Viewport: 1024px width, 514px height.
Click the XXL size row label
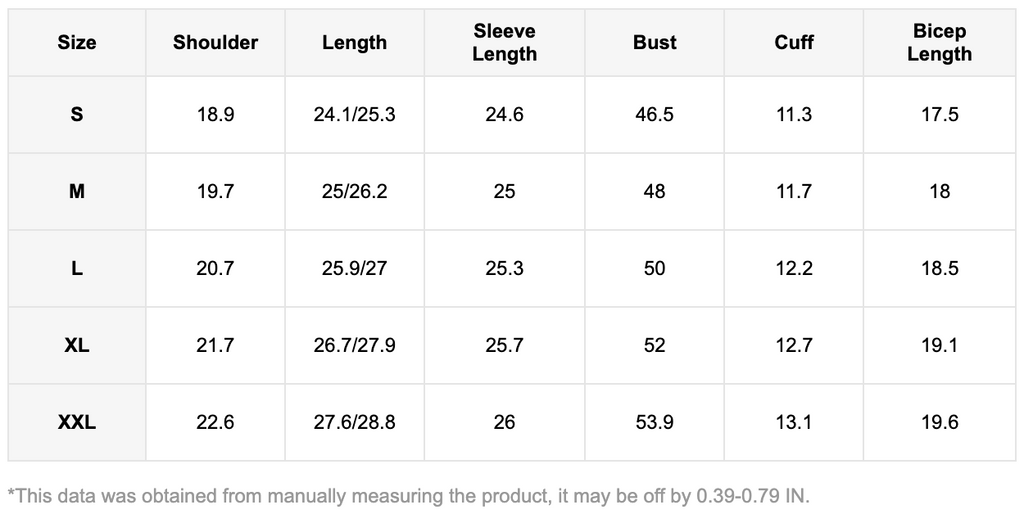(77, 422)
